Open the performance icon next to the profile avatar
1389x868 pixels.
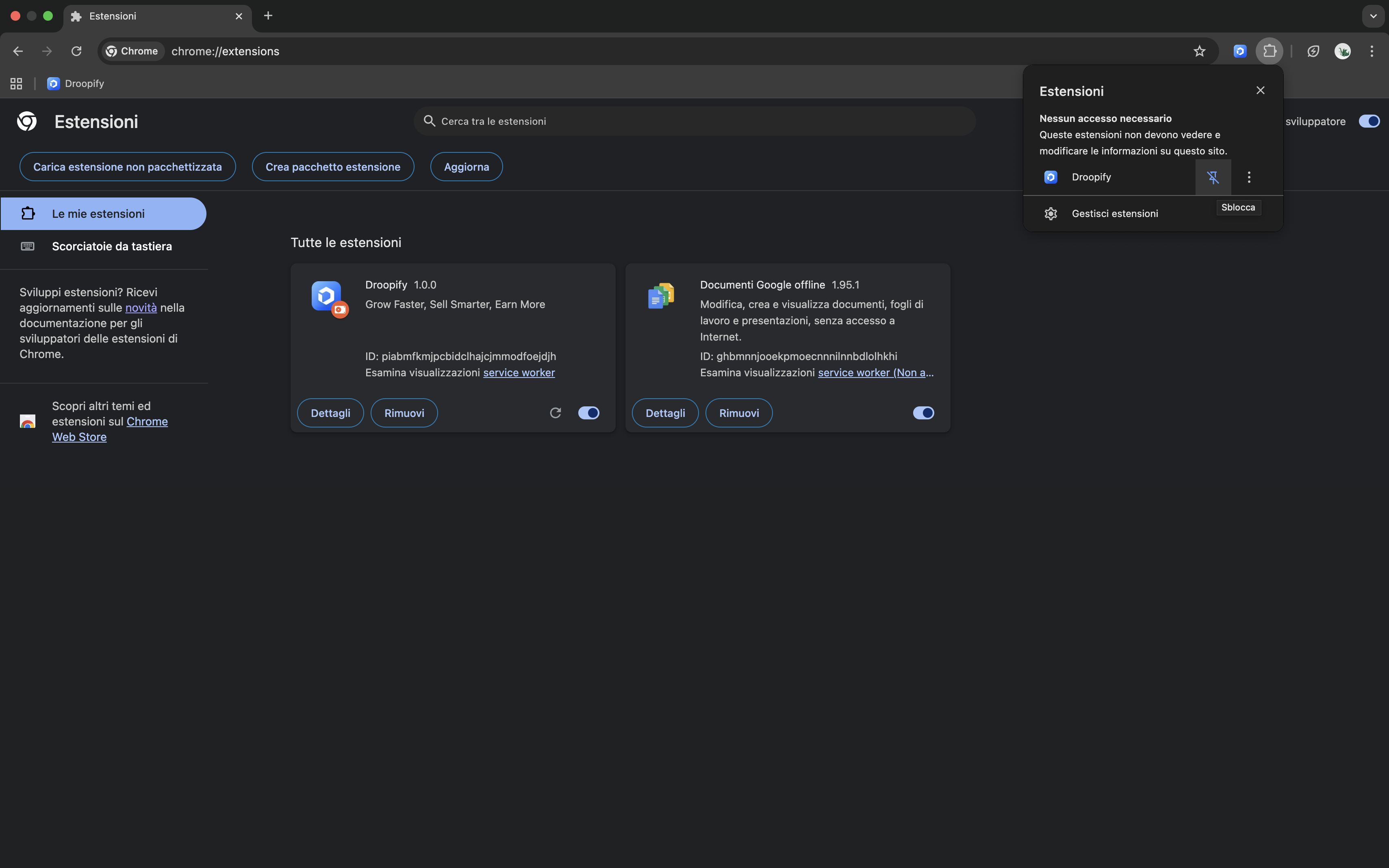coord(1313,51)
